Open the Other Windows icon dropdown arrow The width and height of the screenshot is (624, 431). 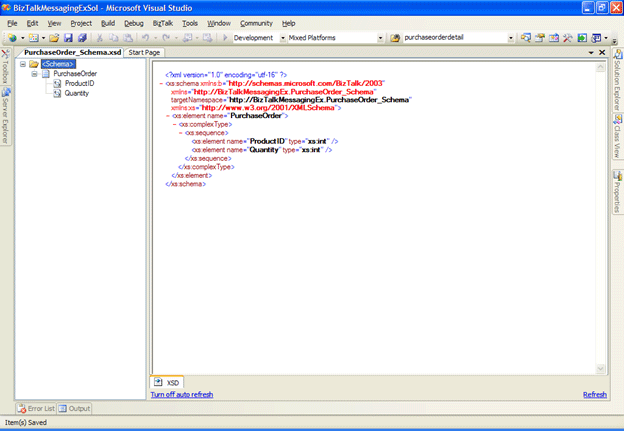coord(606,38)
